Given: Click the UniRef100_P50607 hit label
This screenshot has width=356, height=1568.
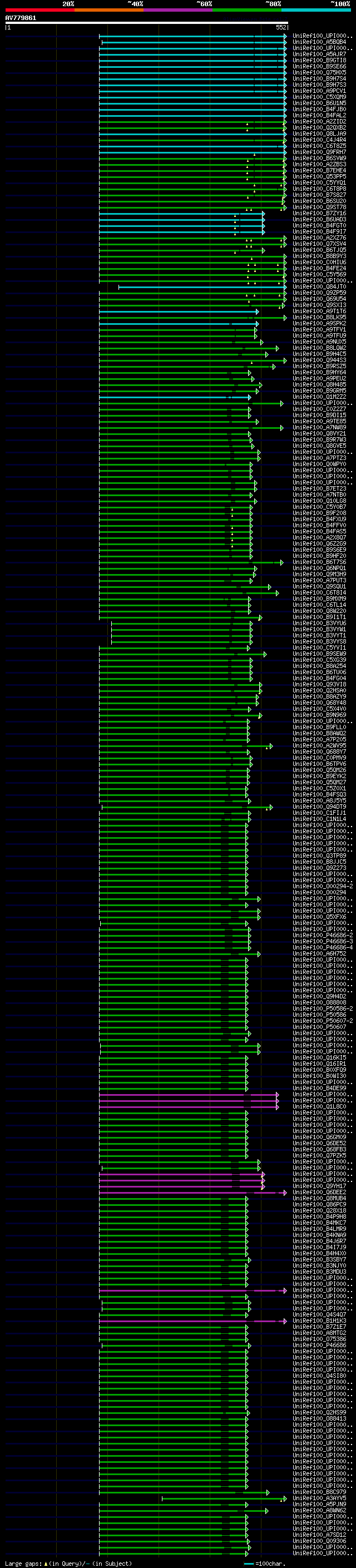Looking at the screenshot, I should tap(319, 1027).
